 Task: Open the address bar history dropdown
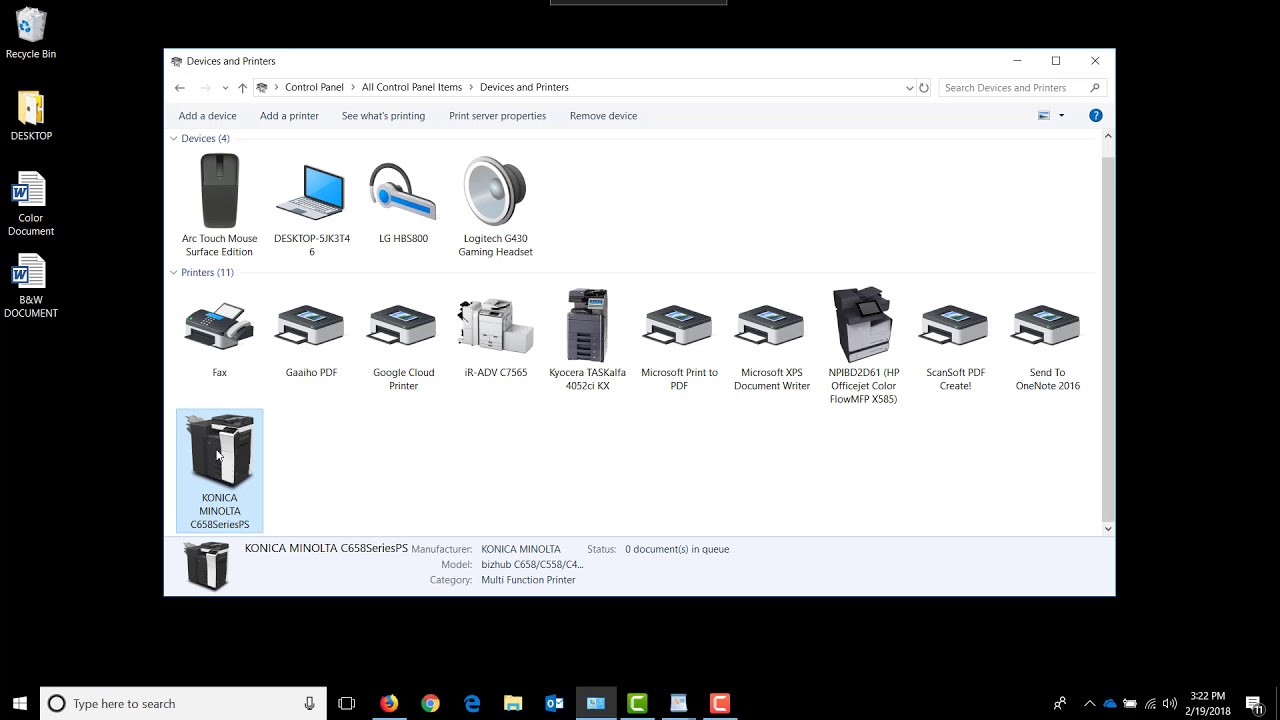[x=909, y=88]
